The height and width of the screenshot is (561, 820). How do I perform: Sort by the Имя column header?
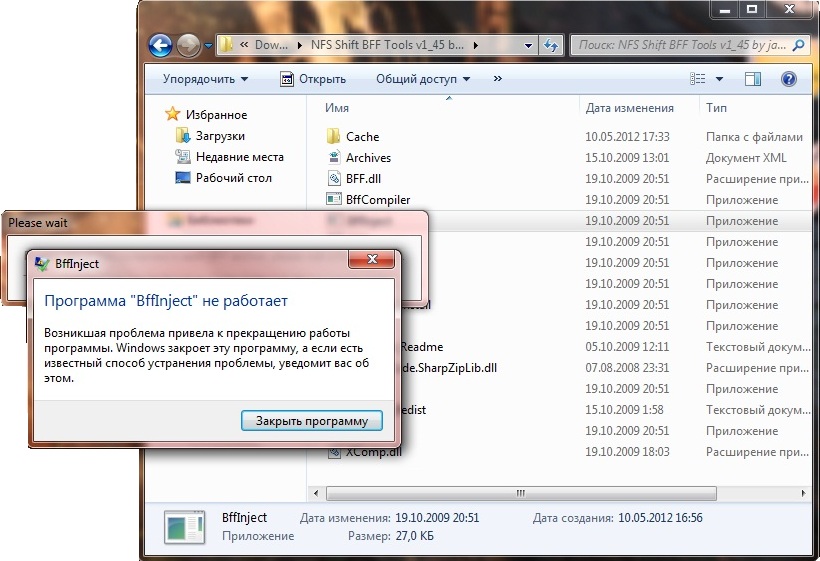tap(337, 108)
